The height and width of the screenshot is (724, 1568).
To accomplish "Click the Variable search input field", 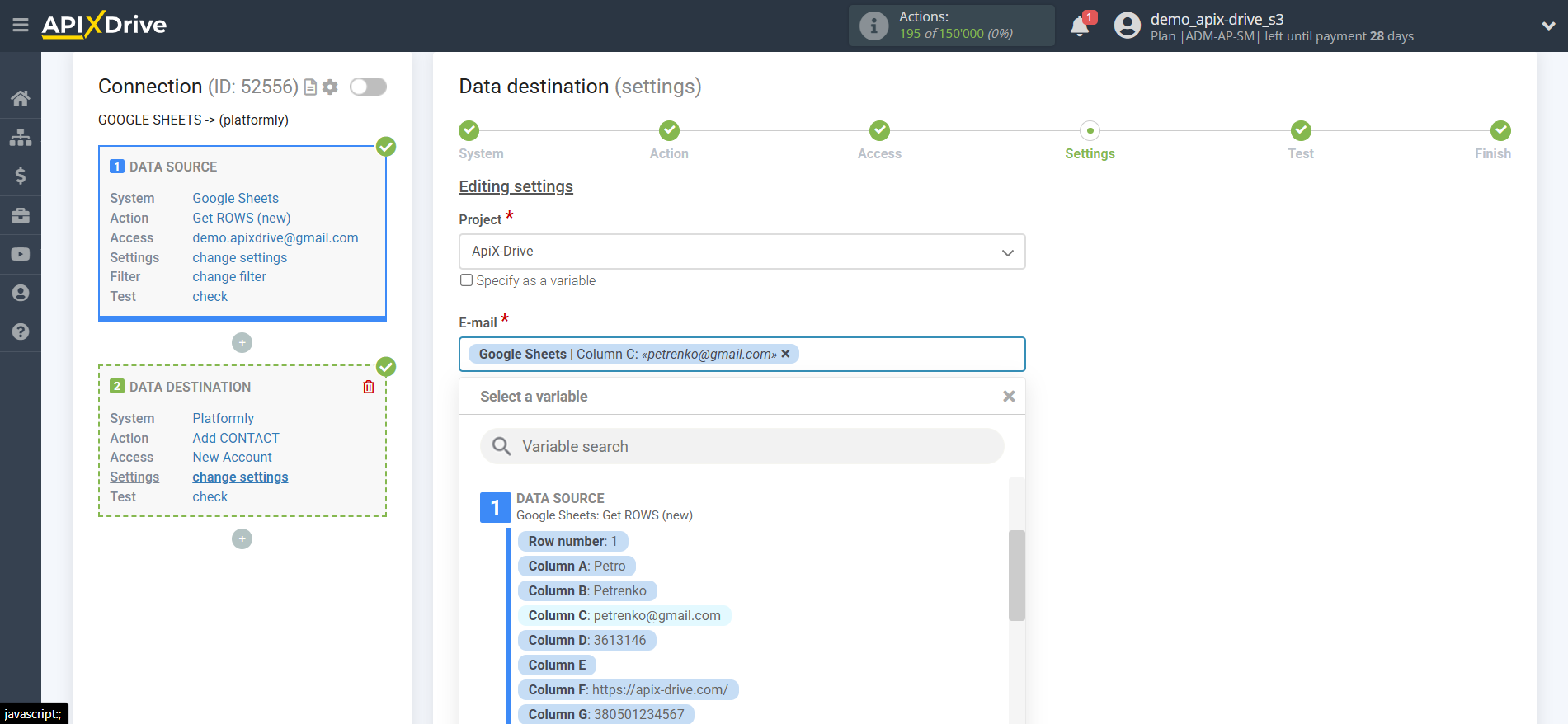I will coord(742,446).
